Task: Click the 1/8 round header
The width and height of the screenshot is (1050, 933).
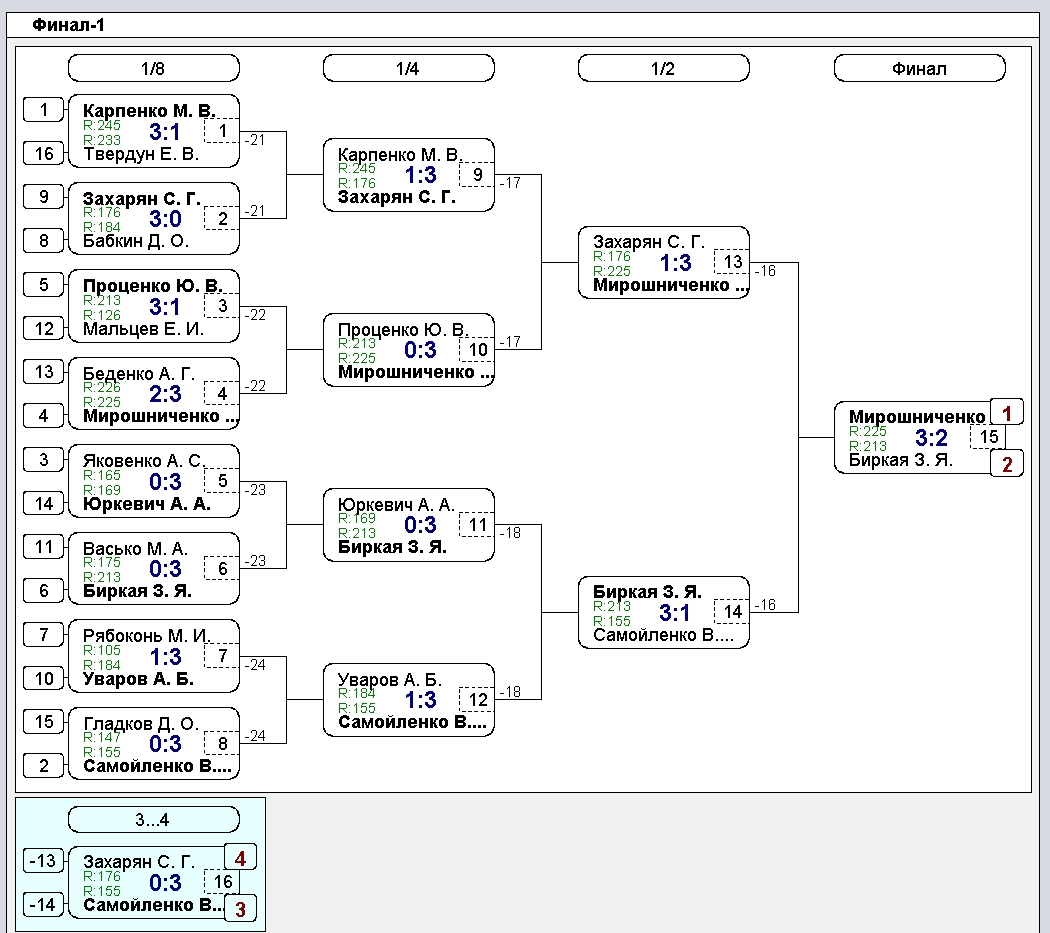Action: pos(153,68)
